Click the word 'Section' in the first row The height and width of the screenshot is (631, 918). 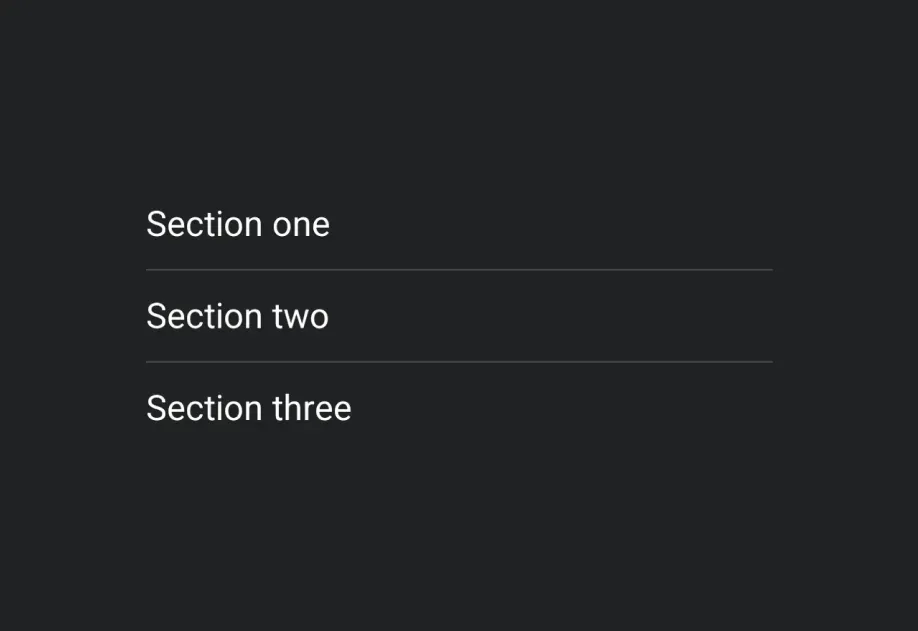(204, 224)
